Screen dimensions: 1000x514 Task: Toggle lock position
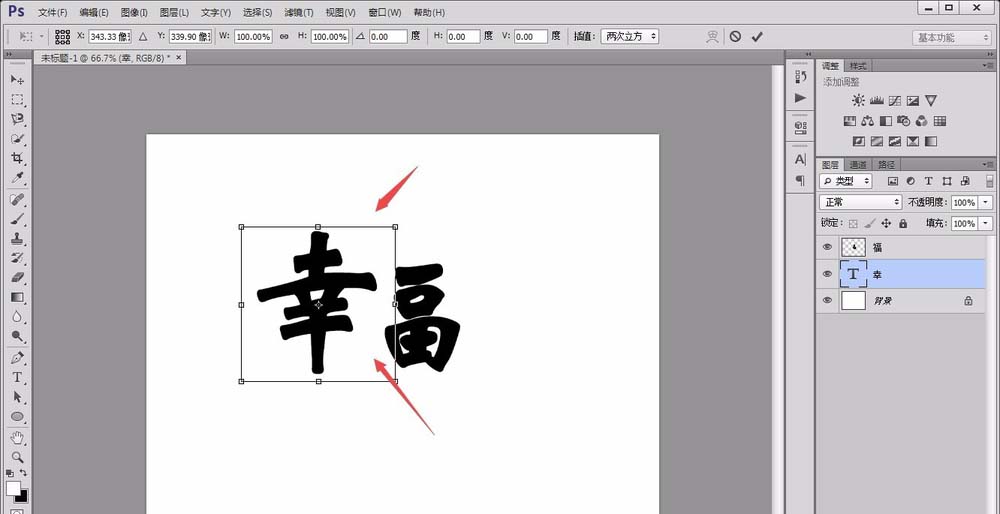coord(886,224)
